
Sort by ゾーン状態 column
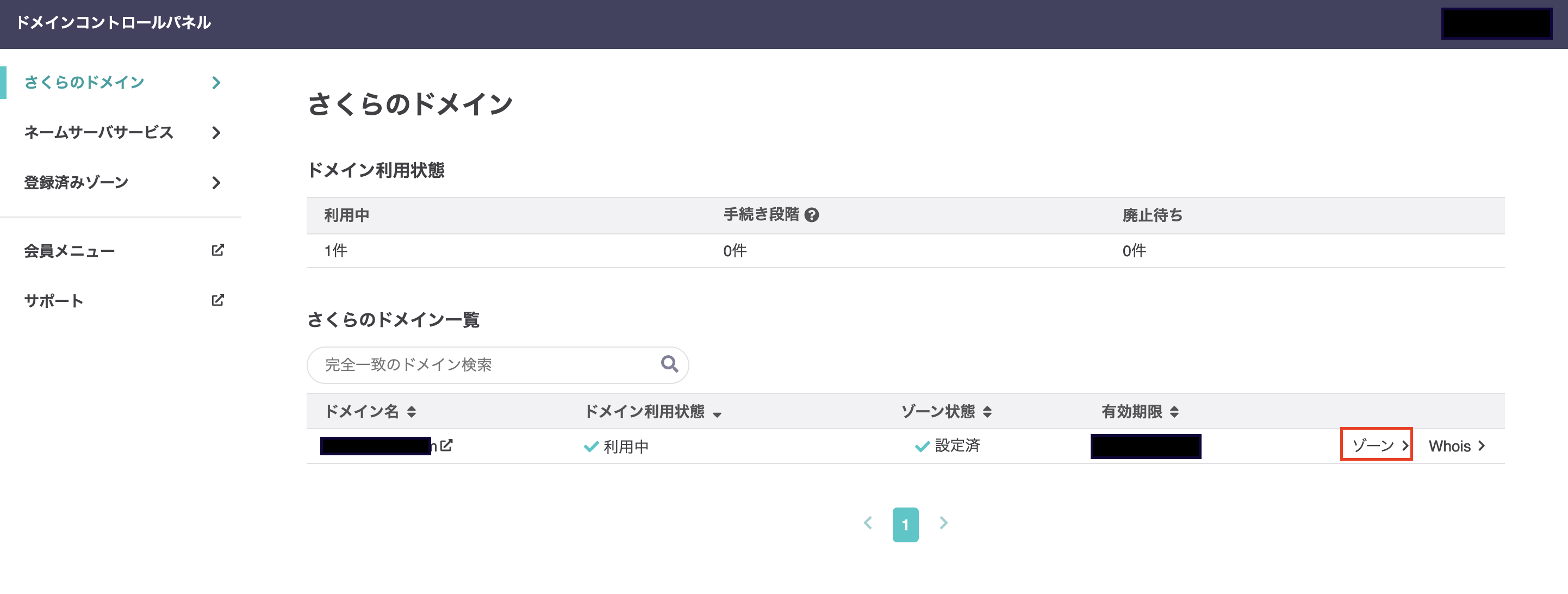tap(987, 412)
